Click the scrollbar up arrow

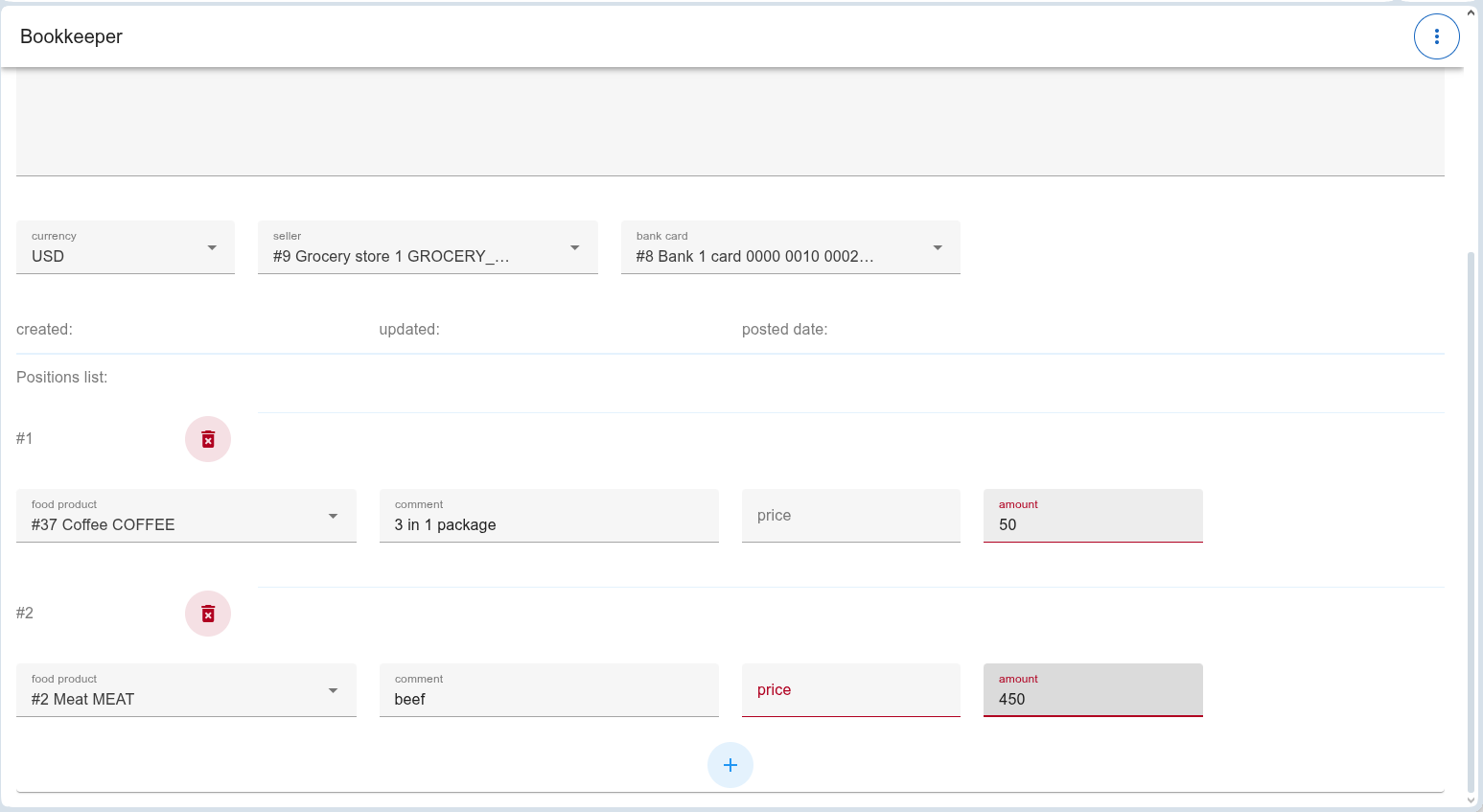tap(1471, 13)
